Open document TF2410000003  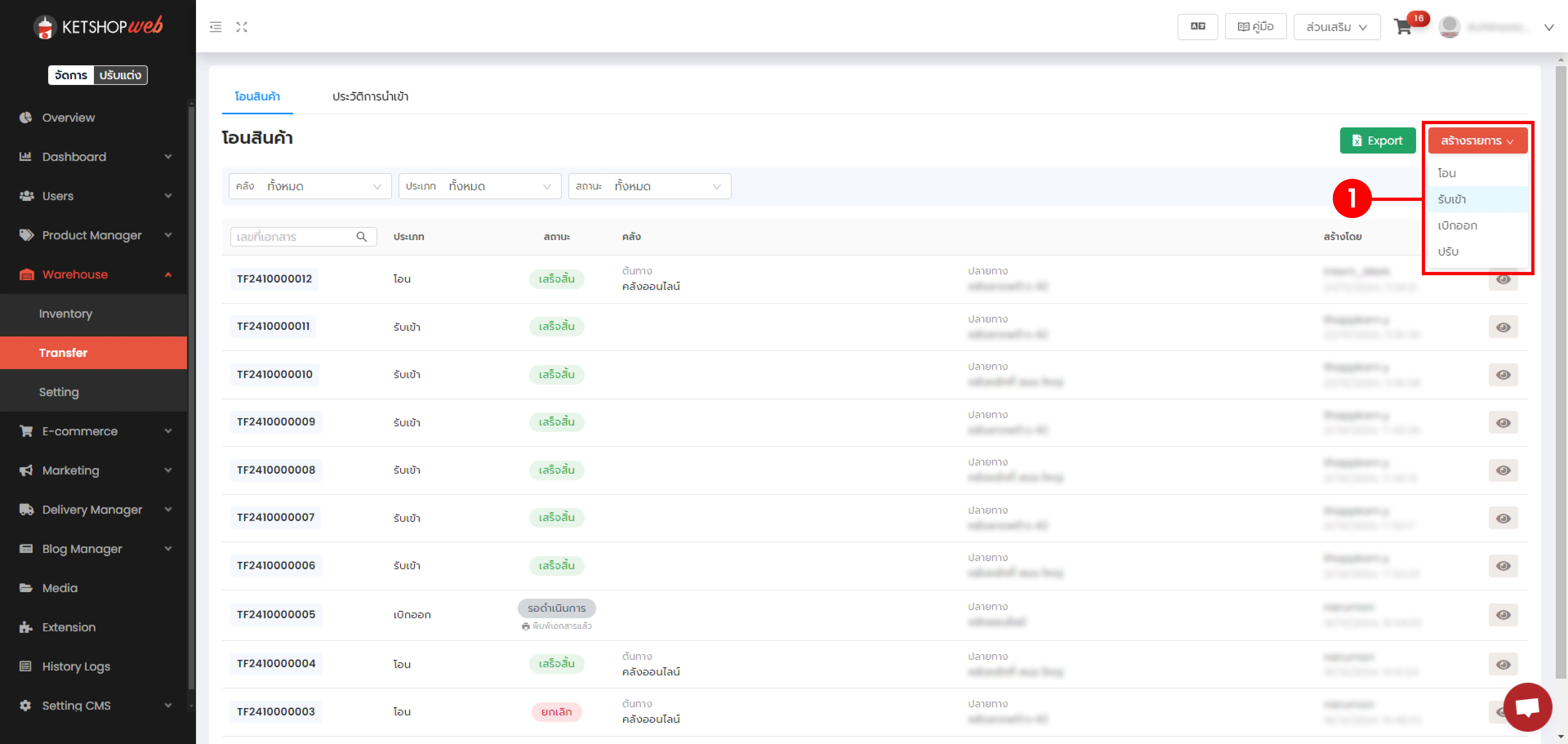pos(276,712)
